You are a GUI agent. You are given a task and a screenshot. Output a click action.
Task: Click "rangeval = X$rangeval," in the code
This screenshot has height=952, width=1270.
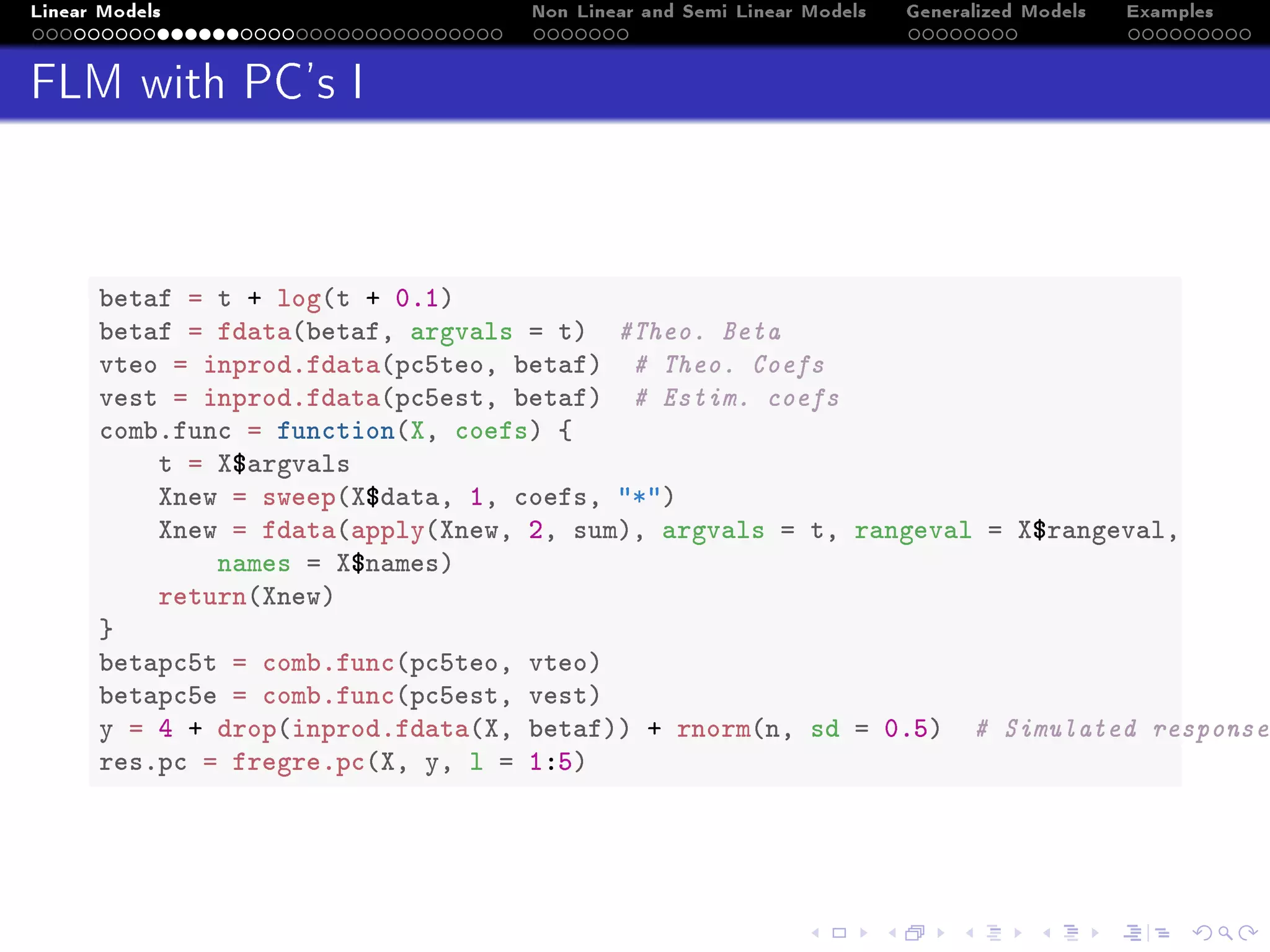(1016, 531)
